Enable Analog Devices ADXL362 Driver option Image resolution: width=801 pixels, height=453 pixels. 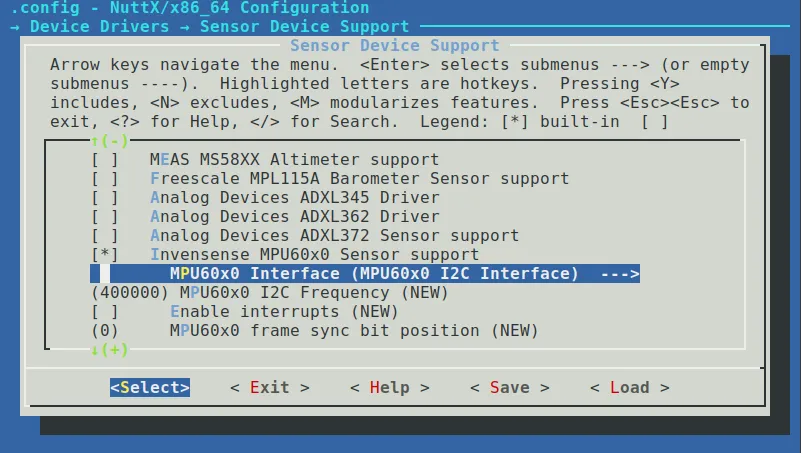tap(105, 217)
